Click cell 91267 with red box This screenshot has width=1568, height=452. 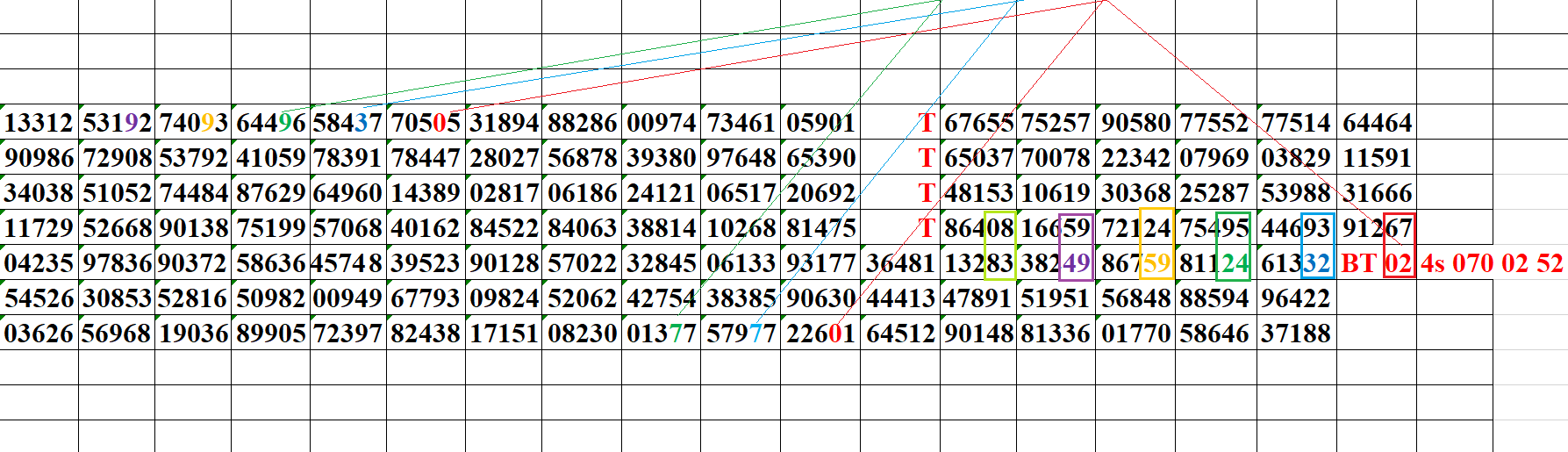(x=1377, y=228)
